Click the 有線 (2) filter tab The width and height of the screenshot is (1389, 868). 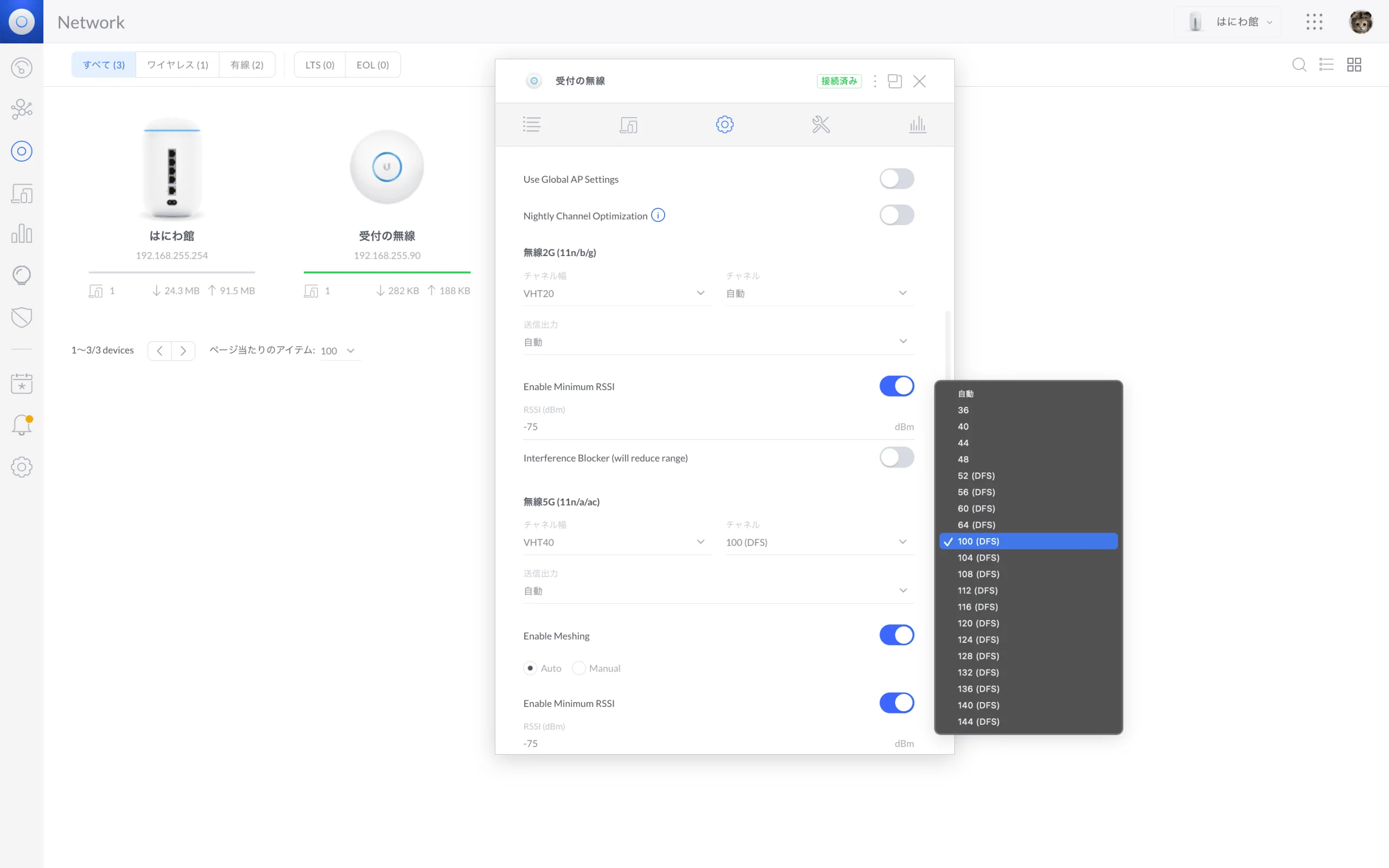247,65
